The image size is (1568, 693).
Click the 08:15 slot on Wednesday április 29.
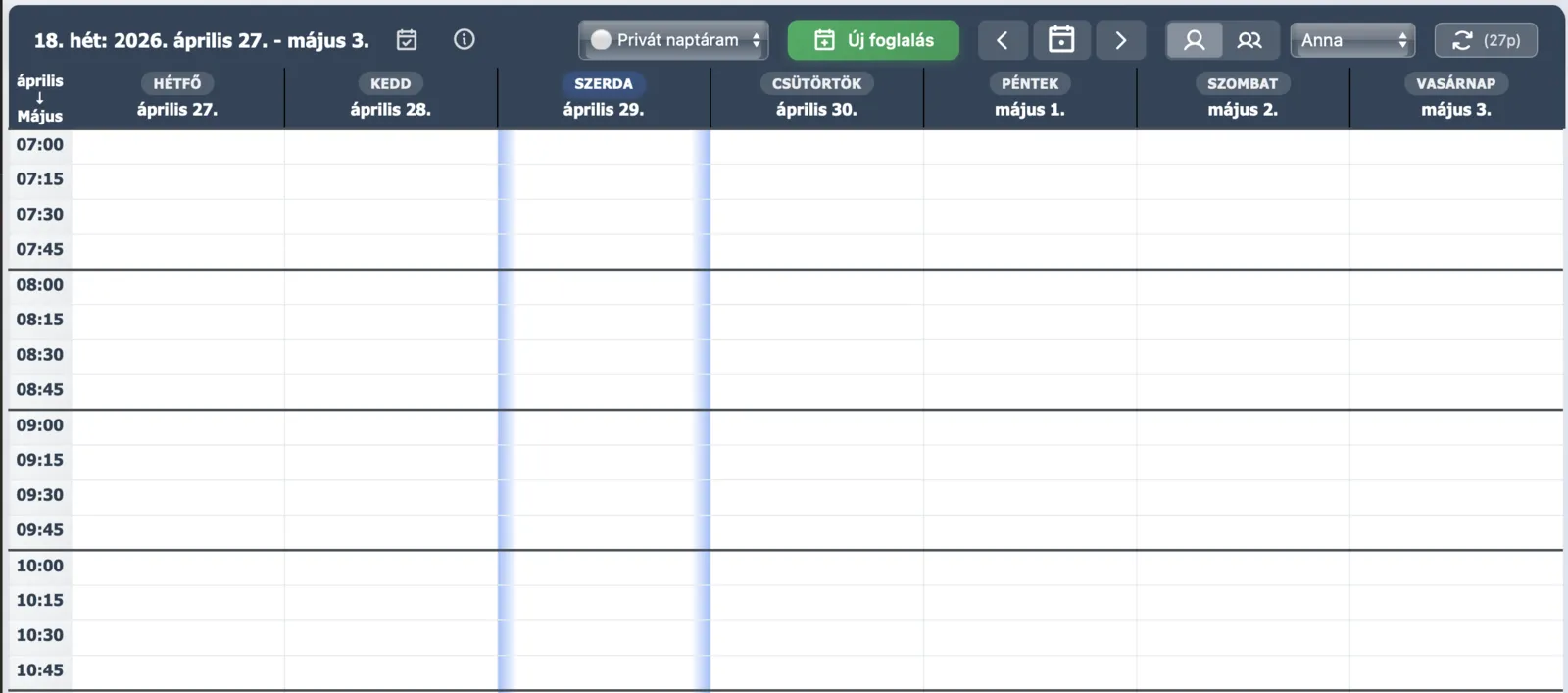coord(604,321)
